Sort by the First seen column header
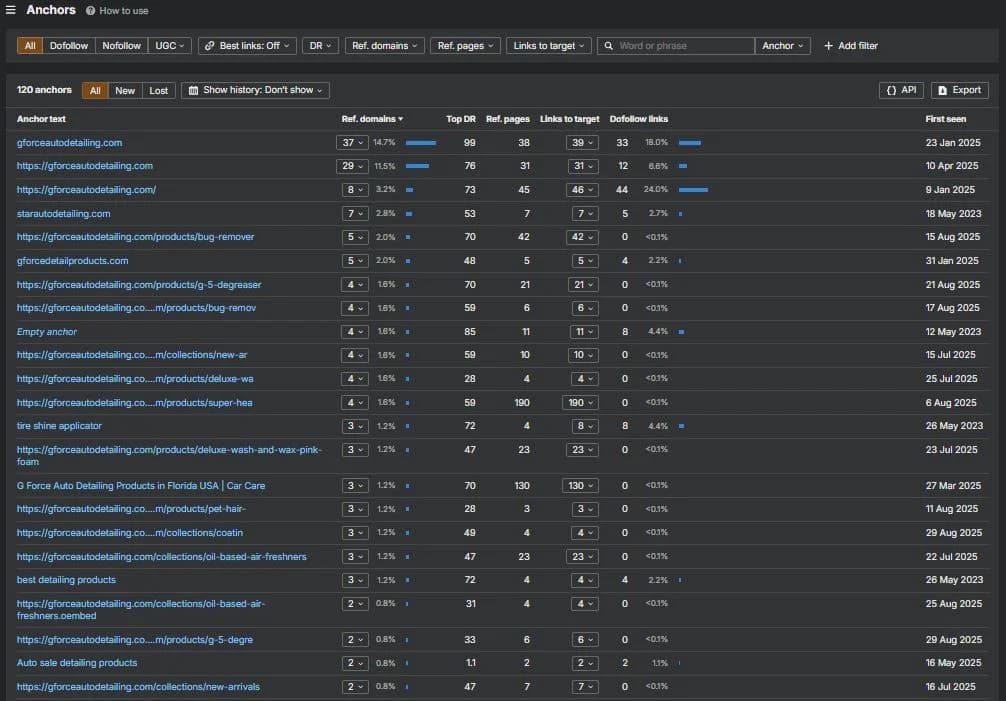The height and width of the screenshot is (701, 1006). tap(945, 119)
